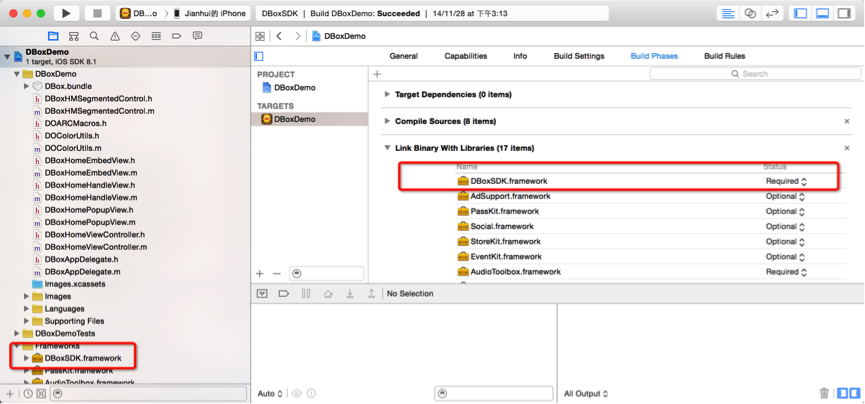Viewport: 865px width, 404px height.
Task: Open the Debug navigator icon
Action: (x=156, y=36)
